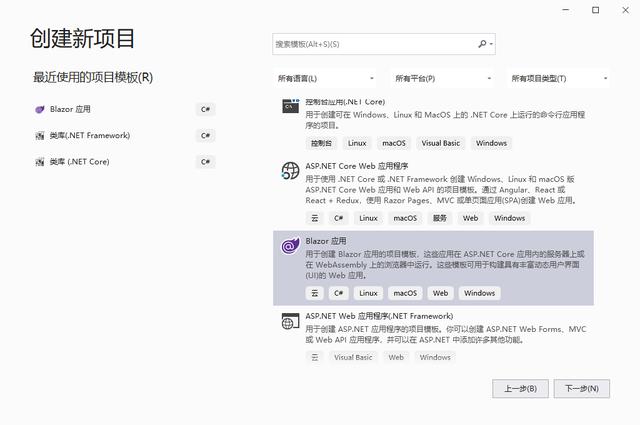Click the C# badge beside recent Blazor 应用
This screenshot has height=425, width=640.
pos(205,109)
